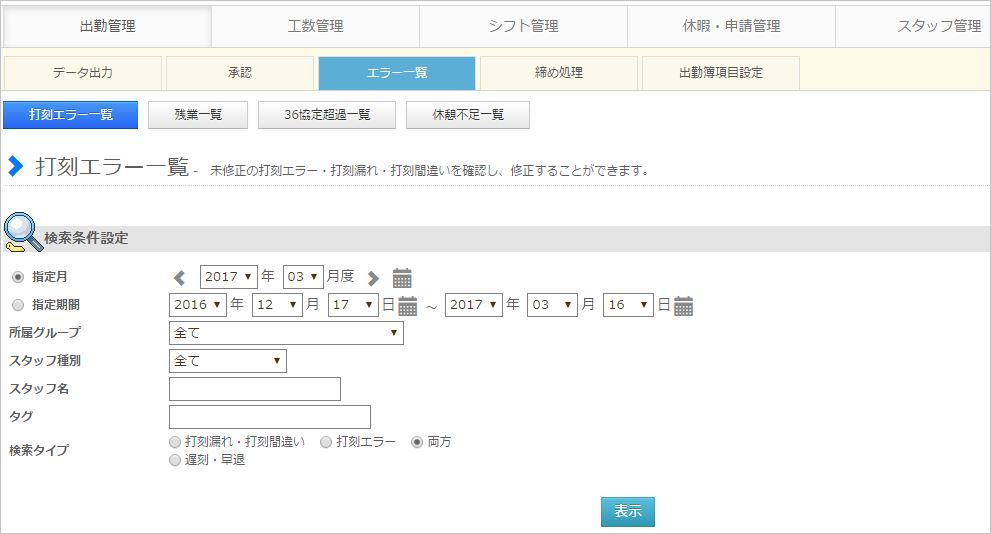Choose 遅刻・早退 search type radio
The height and width of the screenshot is (534, 991).
point(175,460)
